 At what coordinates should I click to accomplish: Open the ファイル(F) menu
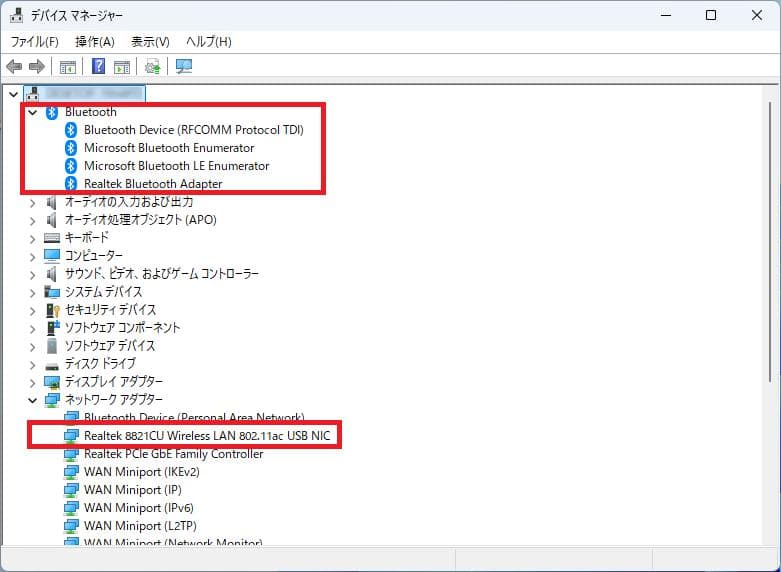[x=34, y=42]
